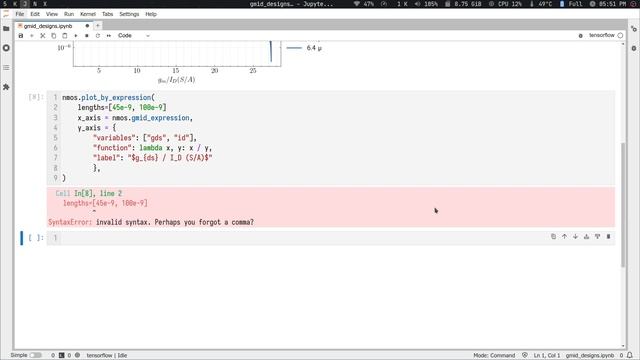Move the active cell up
The height and width of the screenshot is (360, 640).
[x=564, y=236]
